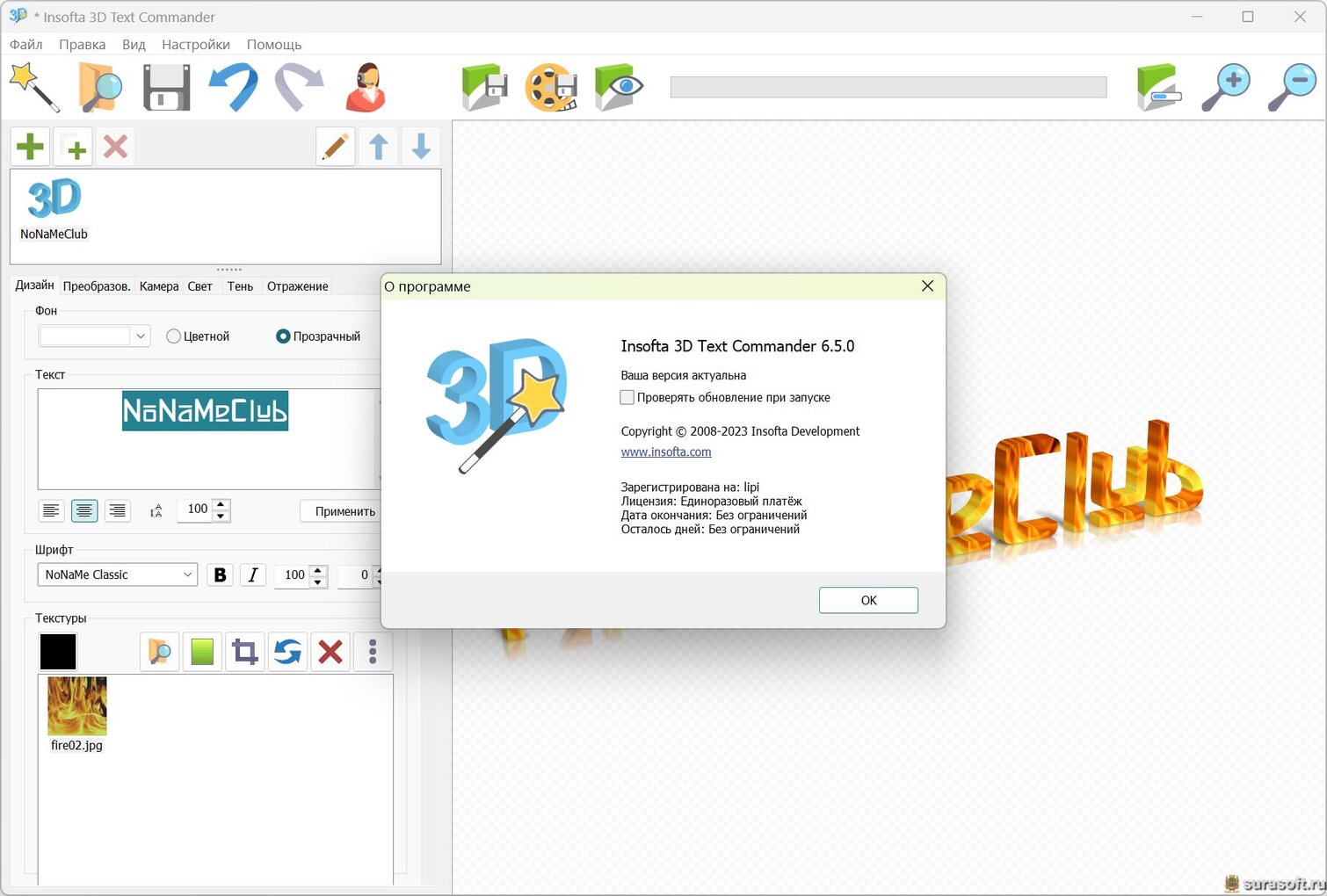The height and width of the screenshot is (896, 1327).
Task: Click OK in the О программе dialog
Action: tap(868, 601)
